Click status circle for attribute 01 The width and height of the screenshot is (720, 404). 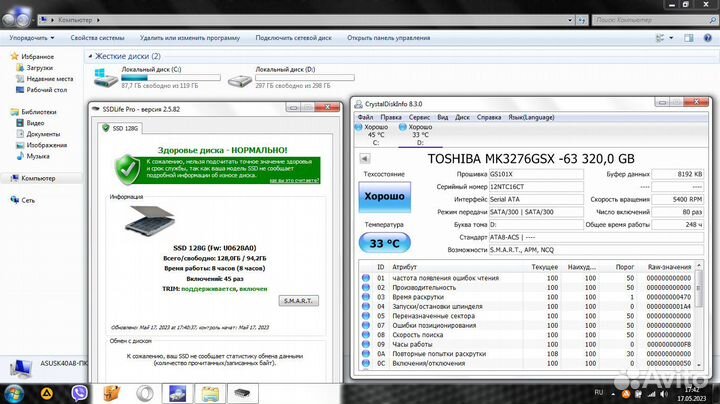pyautogui.click(x=366, y=278)
